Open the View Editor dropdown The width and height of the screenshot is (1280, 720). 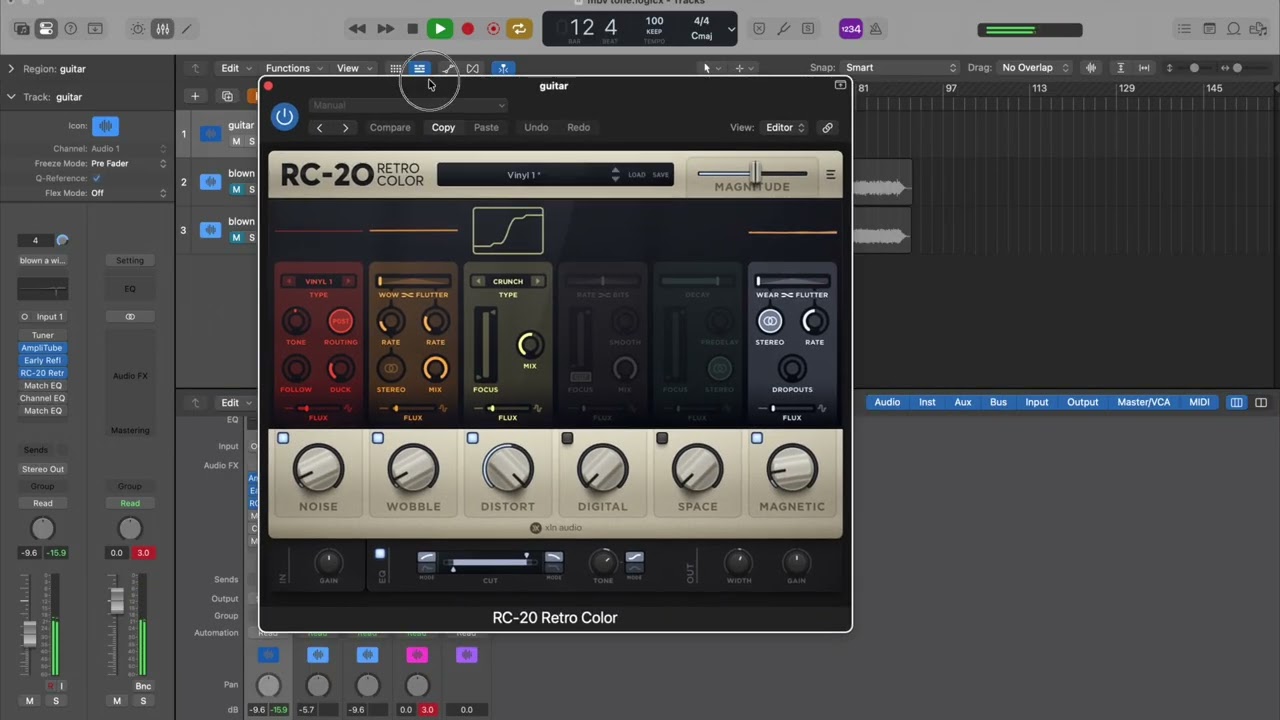785,128
